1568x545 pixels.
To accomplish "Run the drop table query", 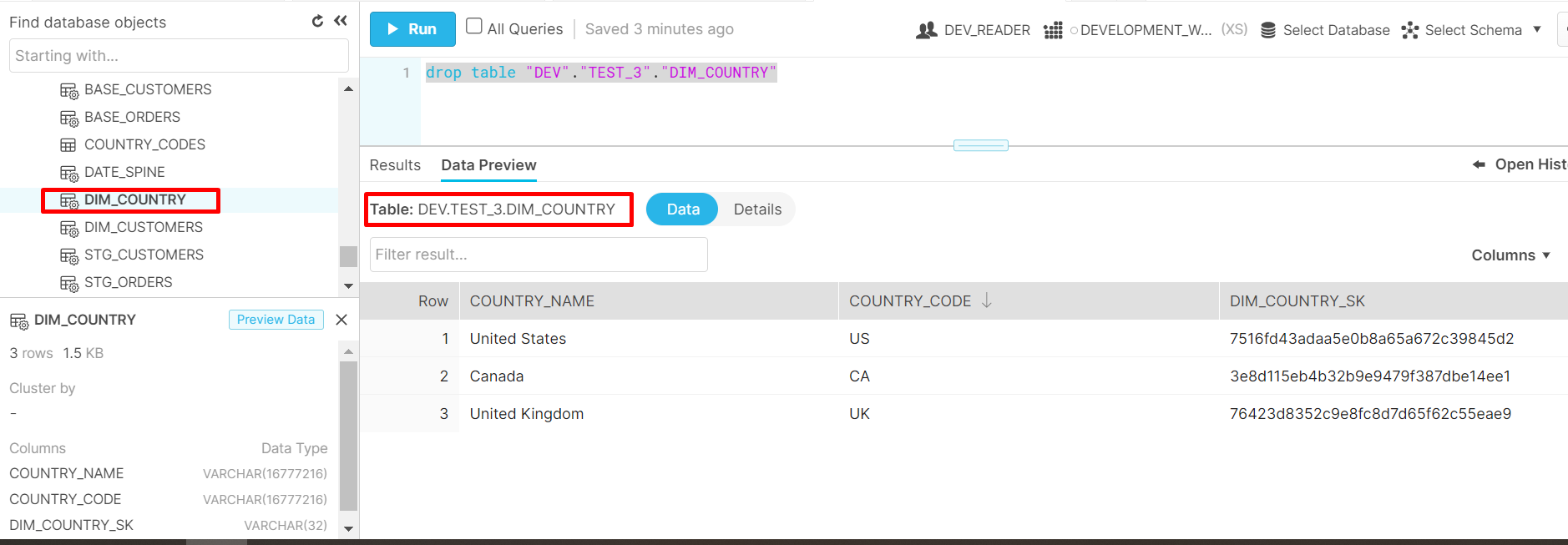I will pyautogui.click(x=412, y=29).
